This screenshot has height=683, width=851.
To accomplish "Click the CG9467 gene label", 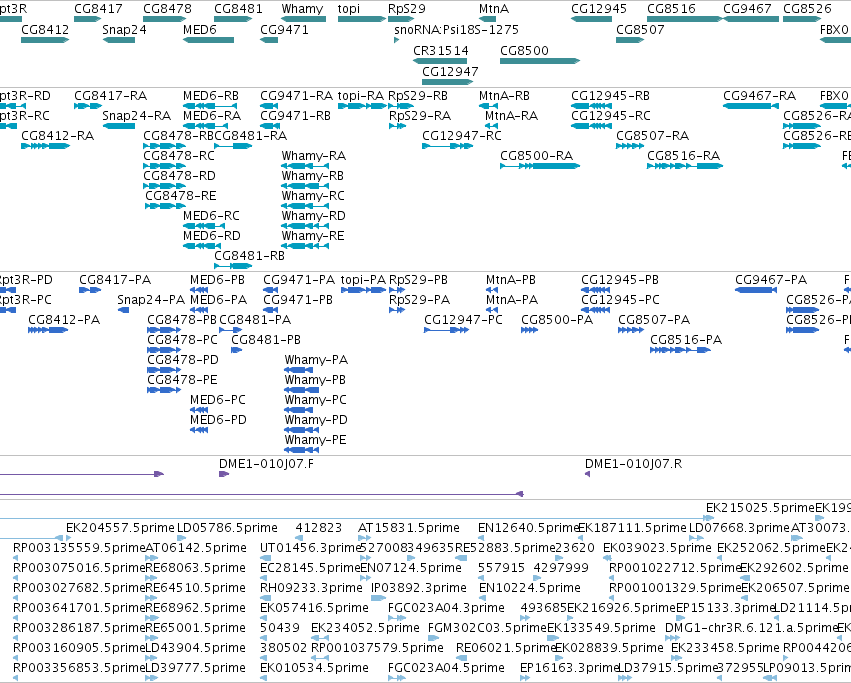I will pyautogui.click(x=747, y=9).
